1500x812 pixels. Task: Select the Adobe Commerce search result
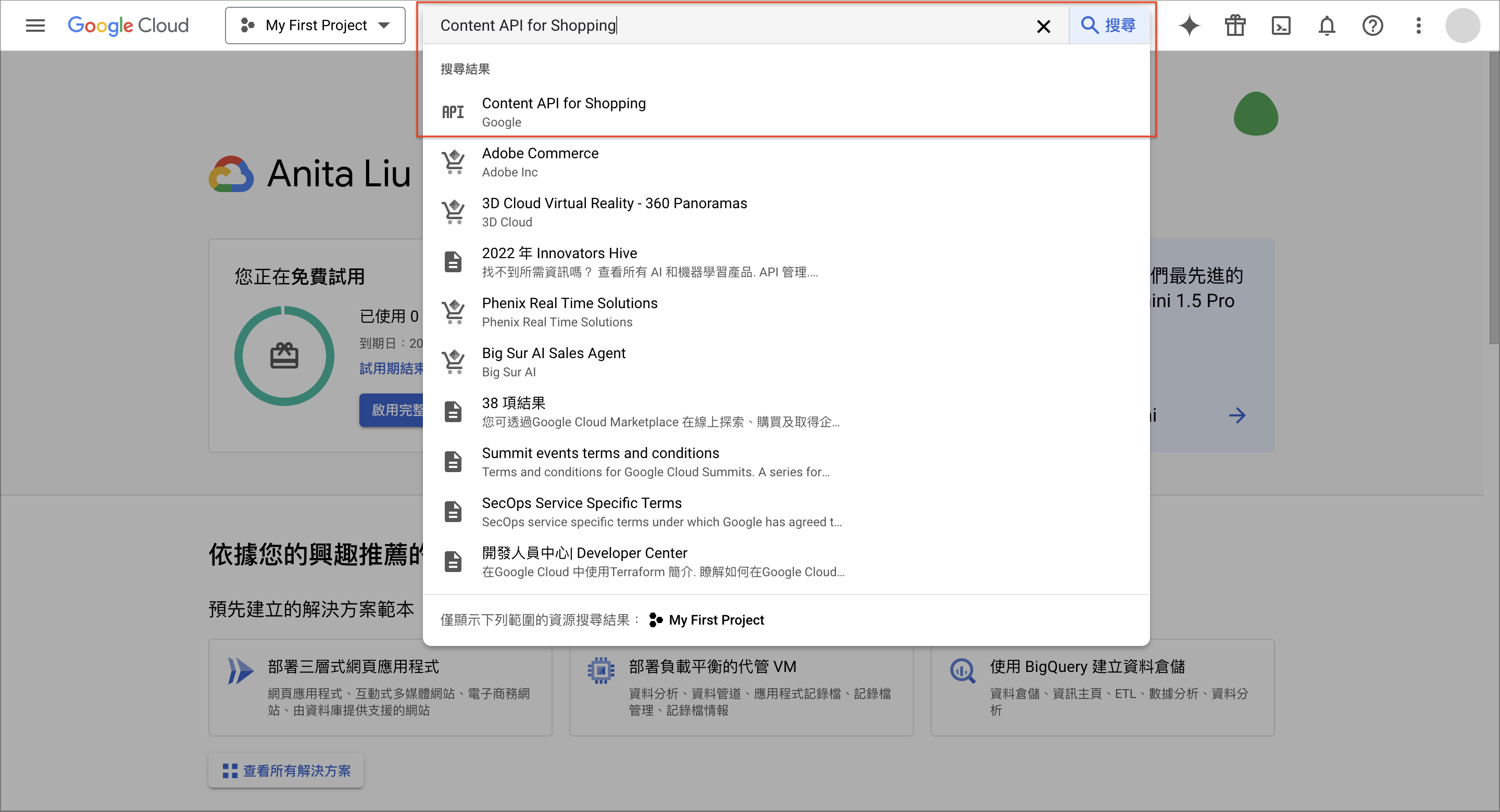click(x=541, y=161)
